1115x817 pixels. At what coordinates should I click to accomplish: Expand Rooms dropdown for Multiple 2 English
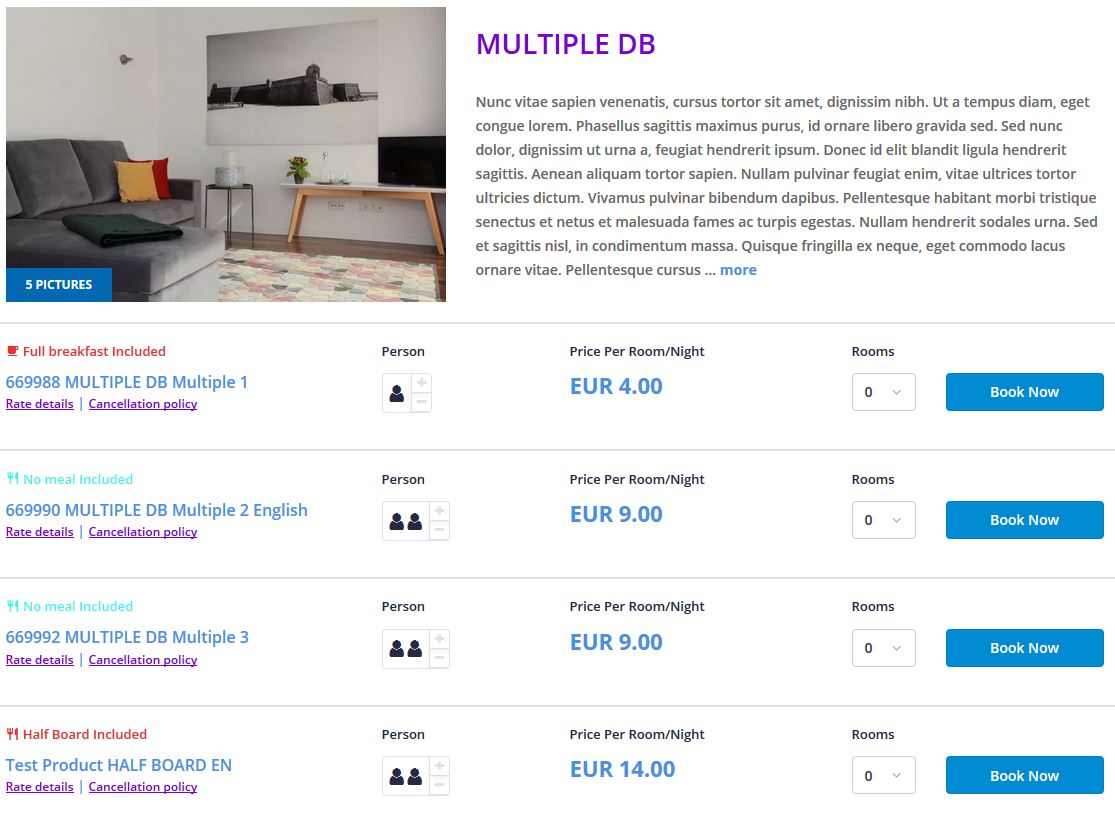click(x=883, y=520)
